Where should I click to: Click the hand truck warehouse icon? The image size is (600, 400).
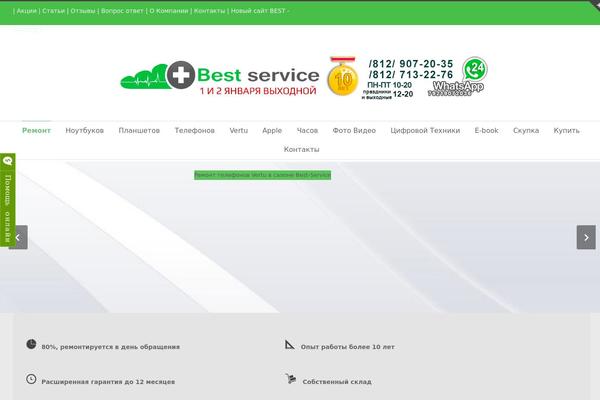tap(291, 379)
